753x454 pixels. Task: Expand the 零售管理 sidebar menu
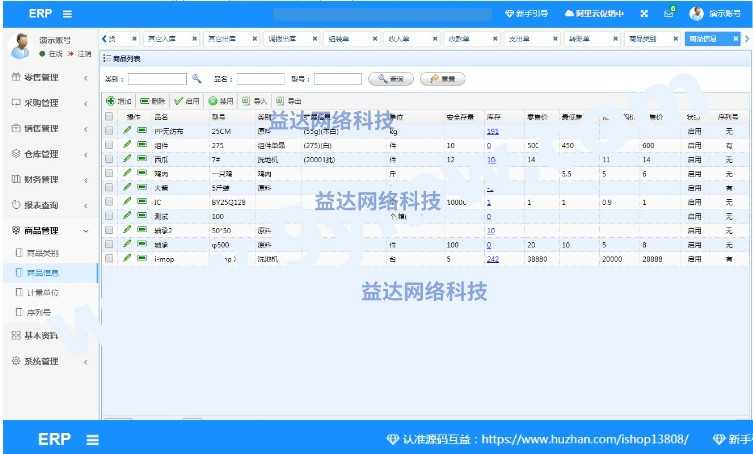[x=50, y=77]
